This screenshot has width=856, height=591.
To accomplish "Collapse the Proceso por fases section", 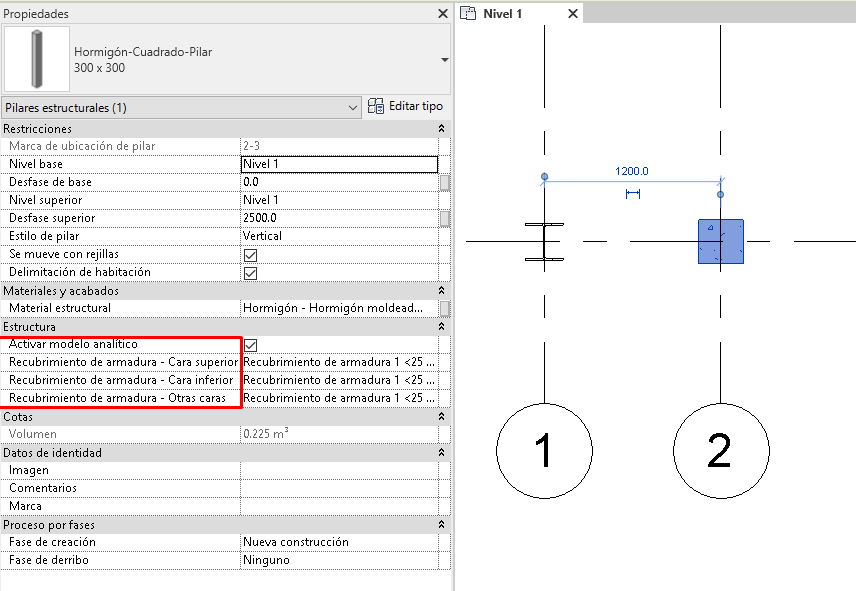I will [441, 524].
